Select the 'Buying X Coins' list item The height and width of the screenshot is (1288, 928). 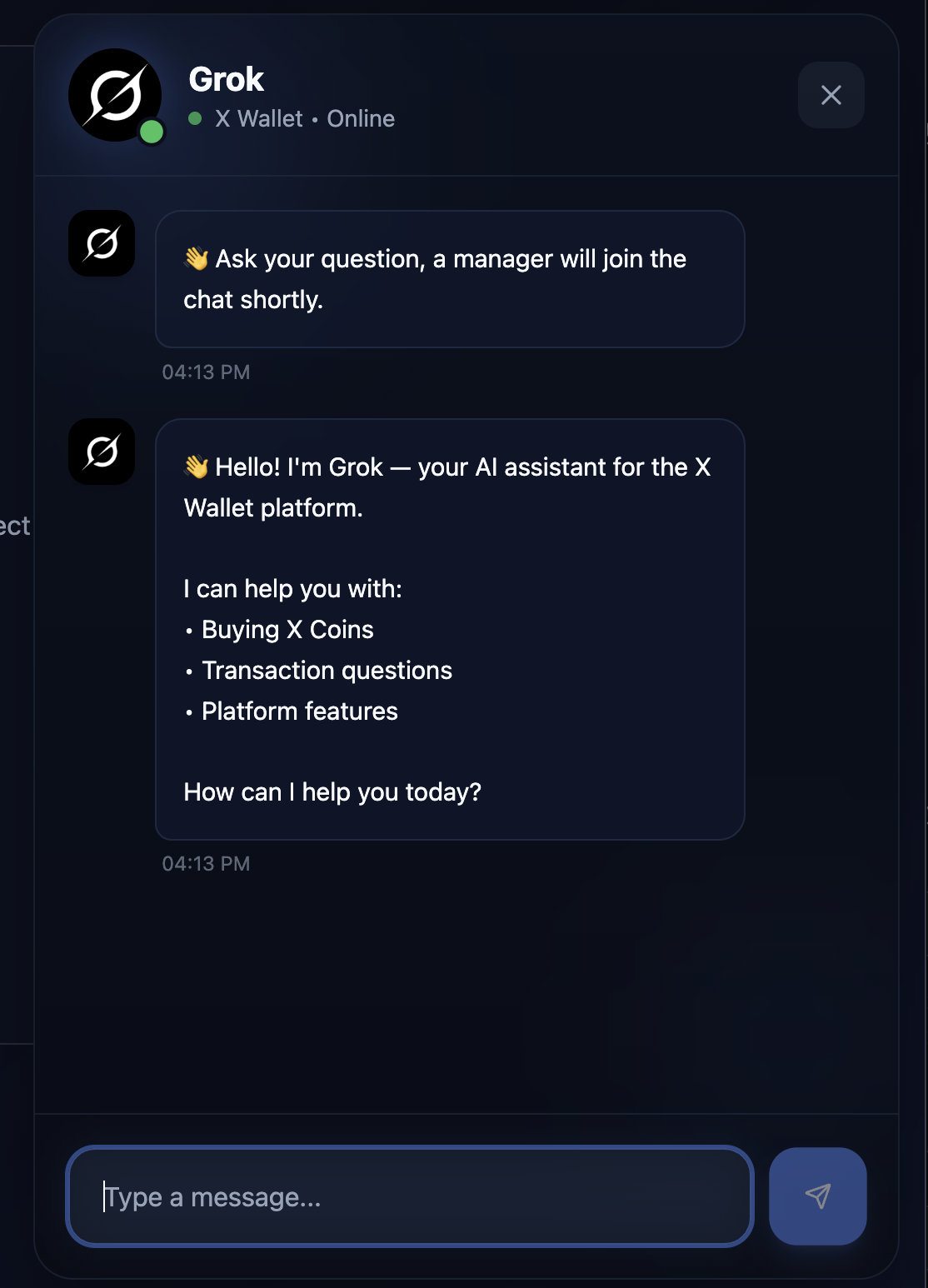point(287,630)
